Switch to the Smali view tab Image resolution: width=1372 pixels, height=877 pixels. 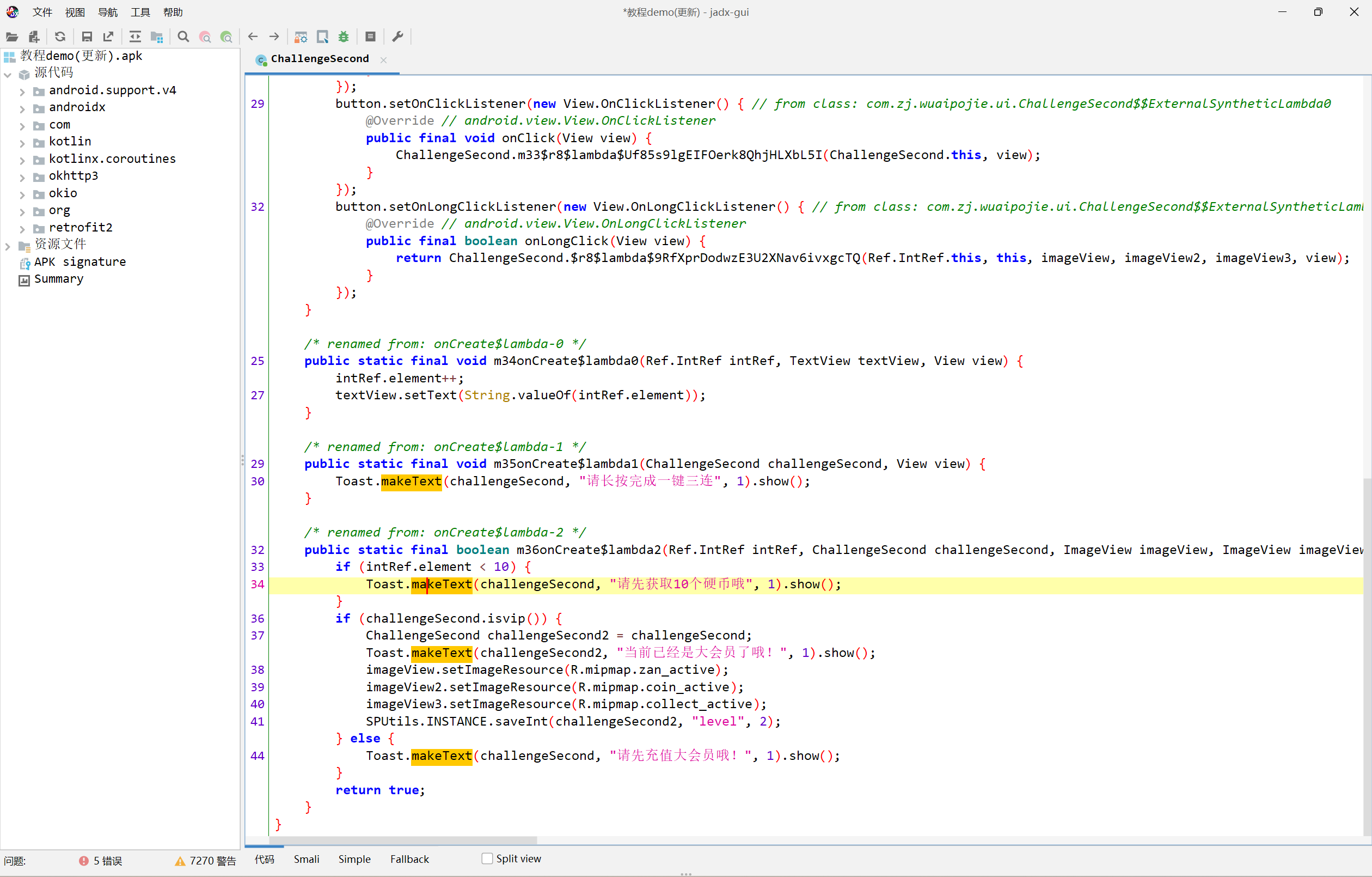307,859
